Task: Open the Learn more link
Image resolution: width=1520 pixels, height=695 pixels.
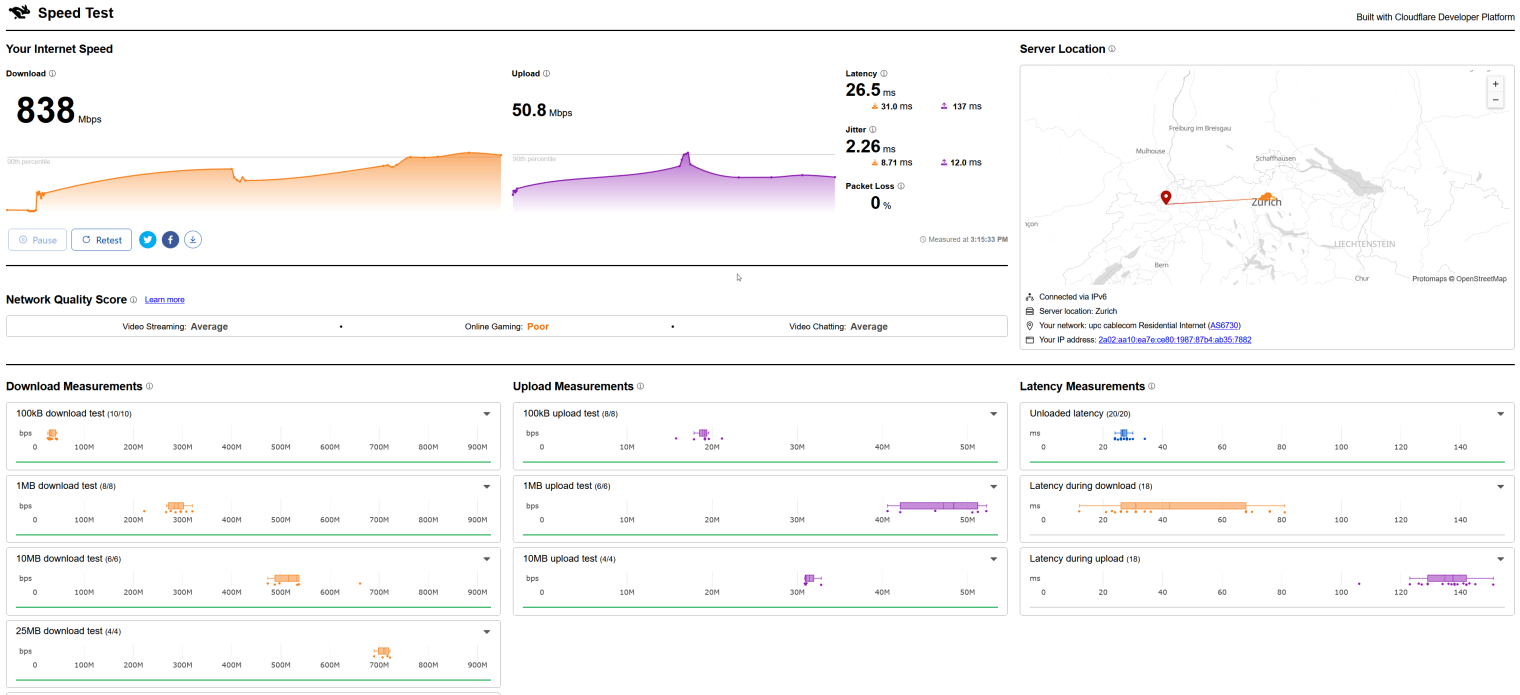Action: tap(164, 300)
